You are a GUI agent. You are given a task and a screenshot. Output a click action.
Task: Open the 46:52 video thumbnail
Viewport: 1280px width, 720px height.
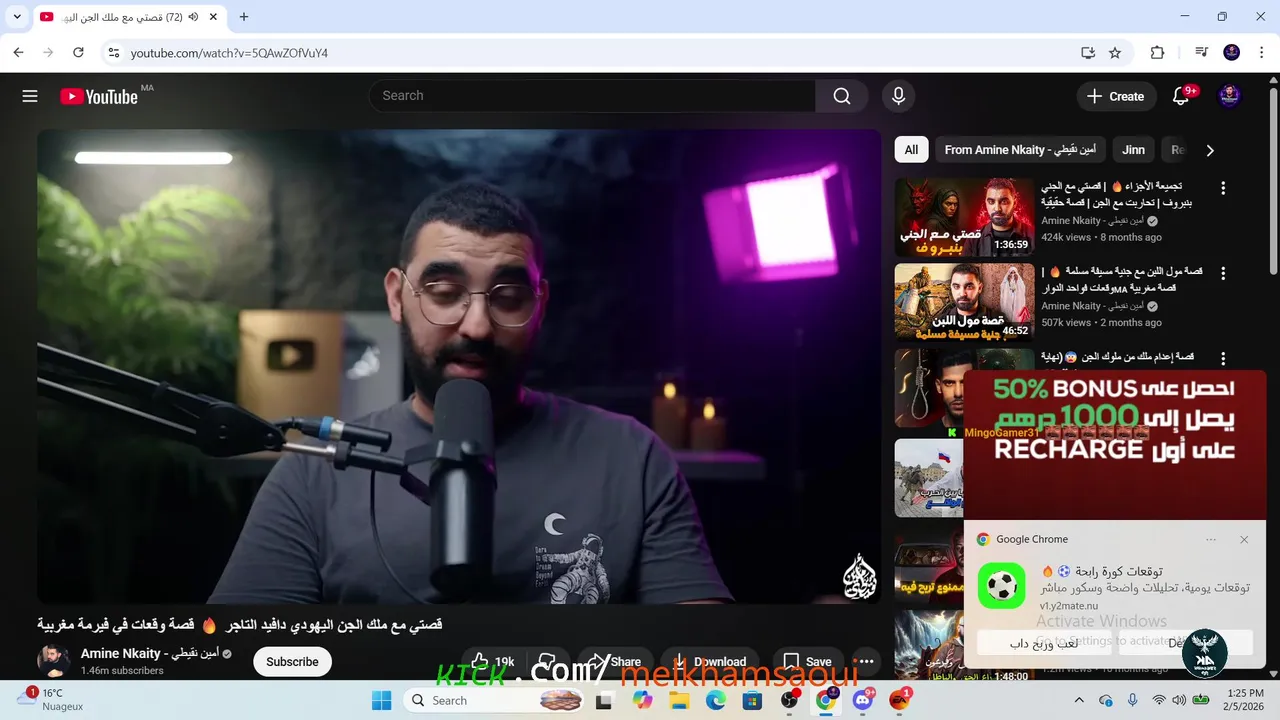coord(964,303)
